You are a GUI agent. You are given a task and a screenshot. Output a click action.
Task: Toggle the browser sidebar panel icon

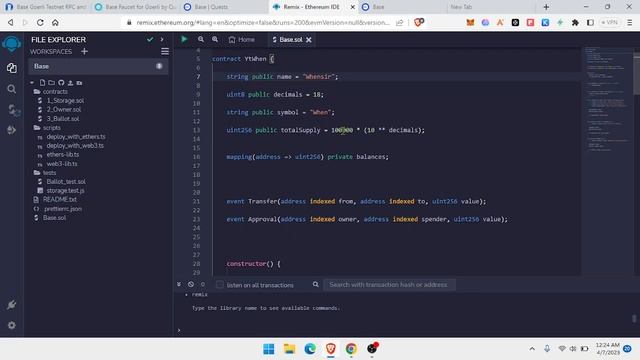[590, 22]
